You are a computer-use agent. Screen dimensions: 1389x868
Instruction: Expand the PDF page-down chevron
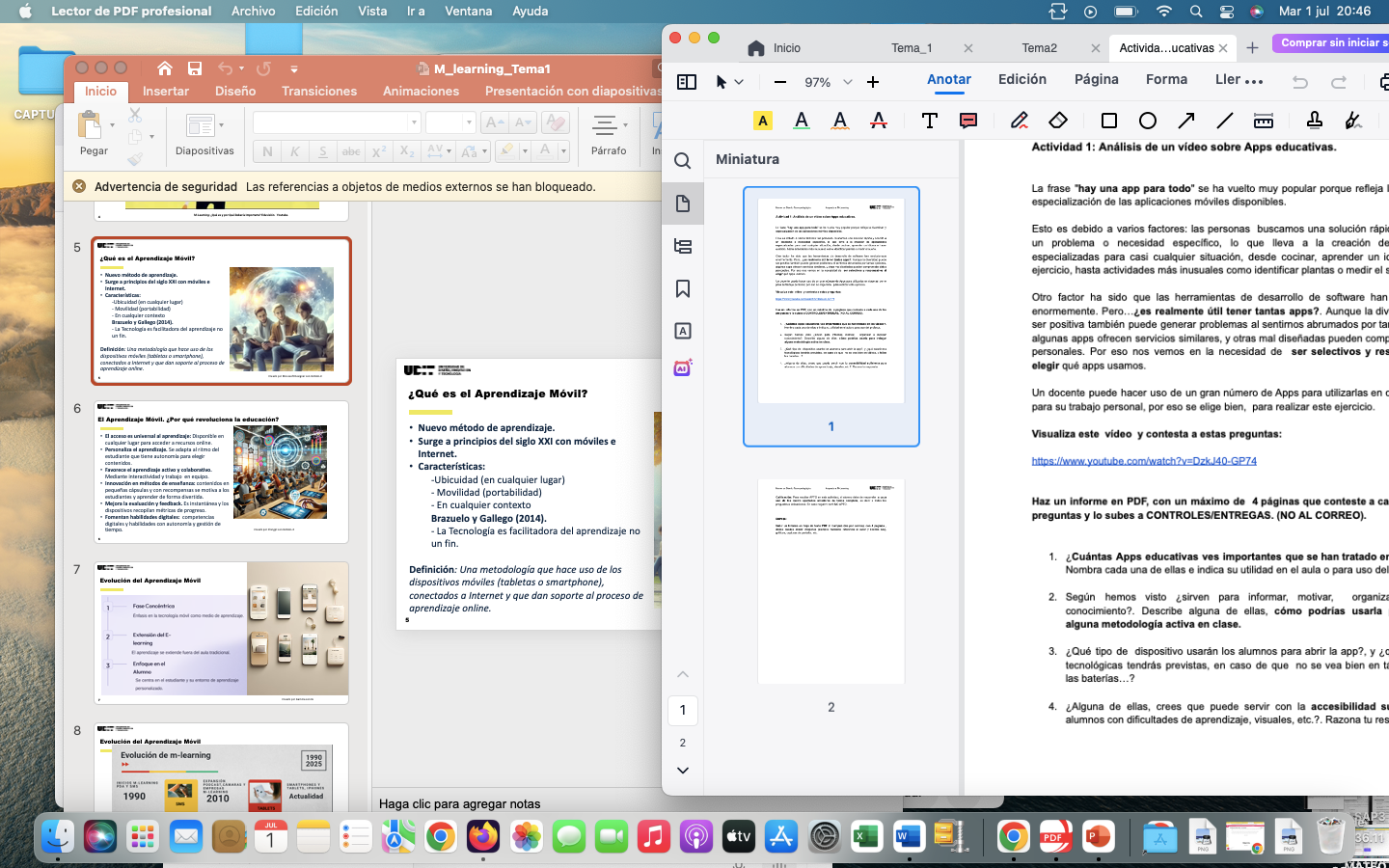[683, 771]
